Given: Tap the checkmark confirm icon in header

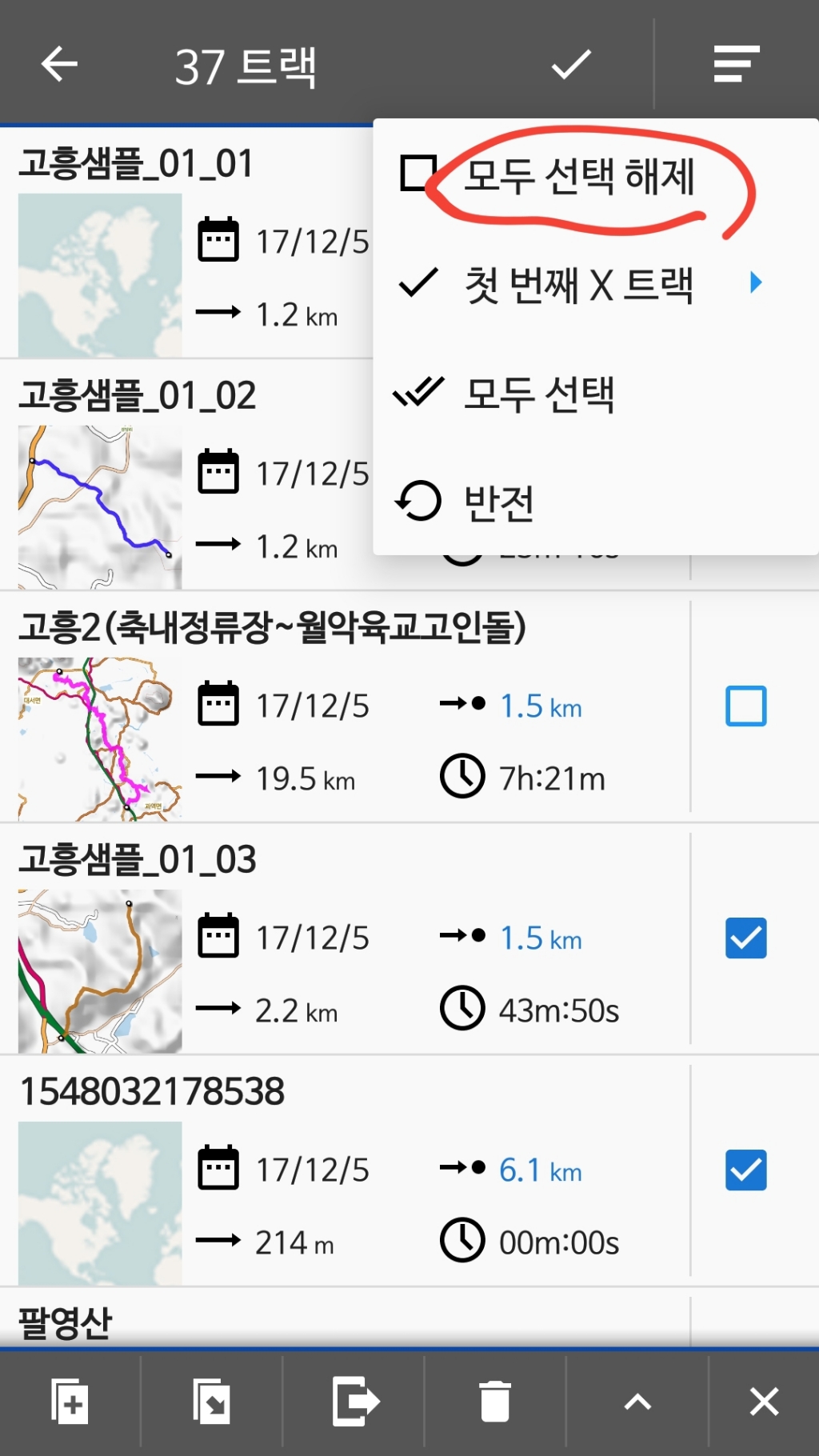Looking at the screenshot, I should [x=571, y=64].
